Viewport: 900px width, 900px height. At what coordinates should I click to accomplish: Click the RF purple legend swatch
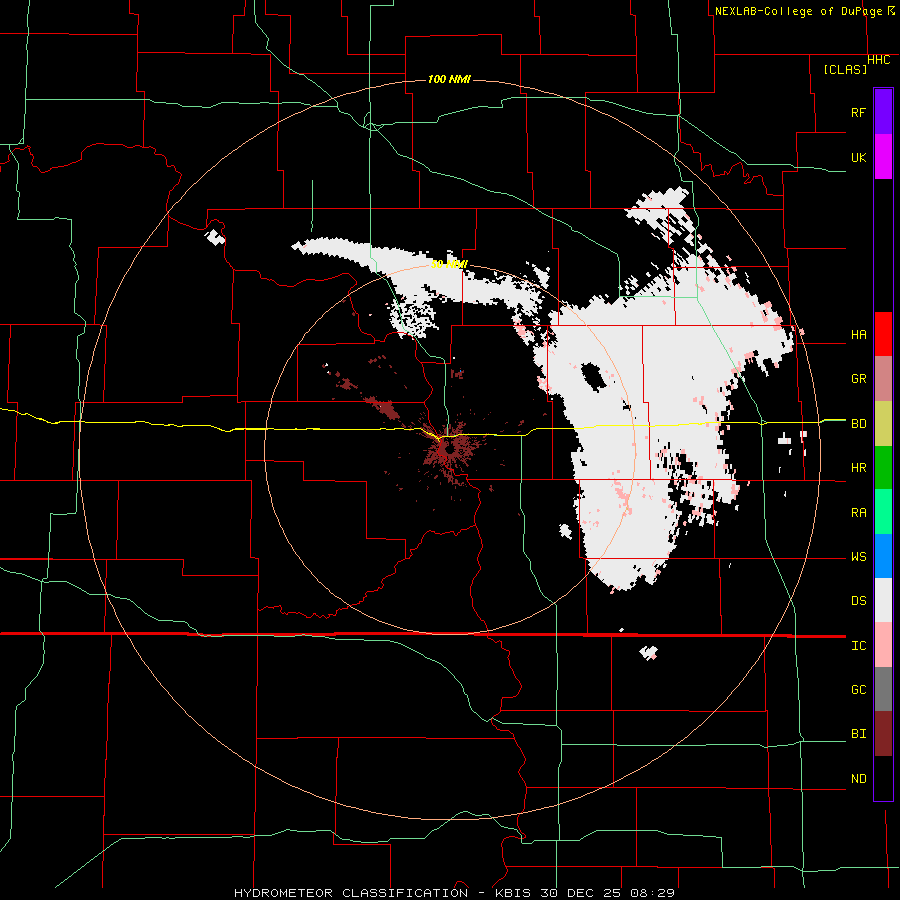pyautogui.click(x=883, y=112)
